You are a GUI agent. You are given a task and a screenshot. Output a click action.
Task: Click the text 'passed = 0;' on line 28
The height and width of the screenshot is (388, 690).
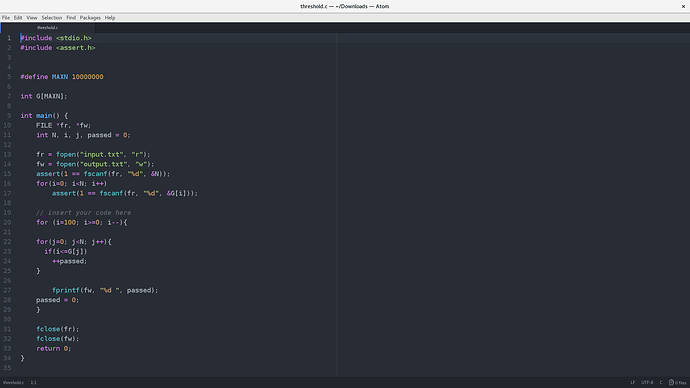coord(58,300)
